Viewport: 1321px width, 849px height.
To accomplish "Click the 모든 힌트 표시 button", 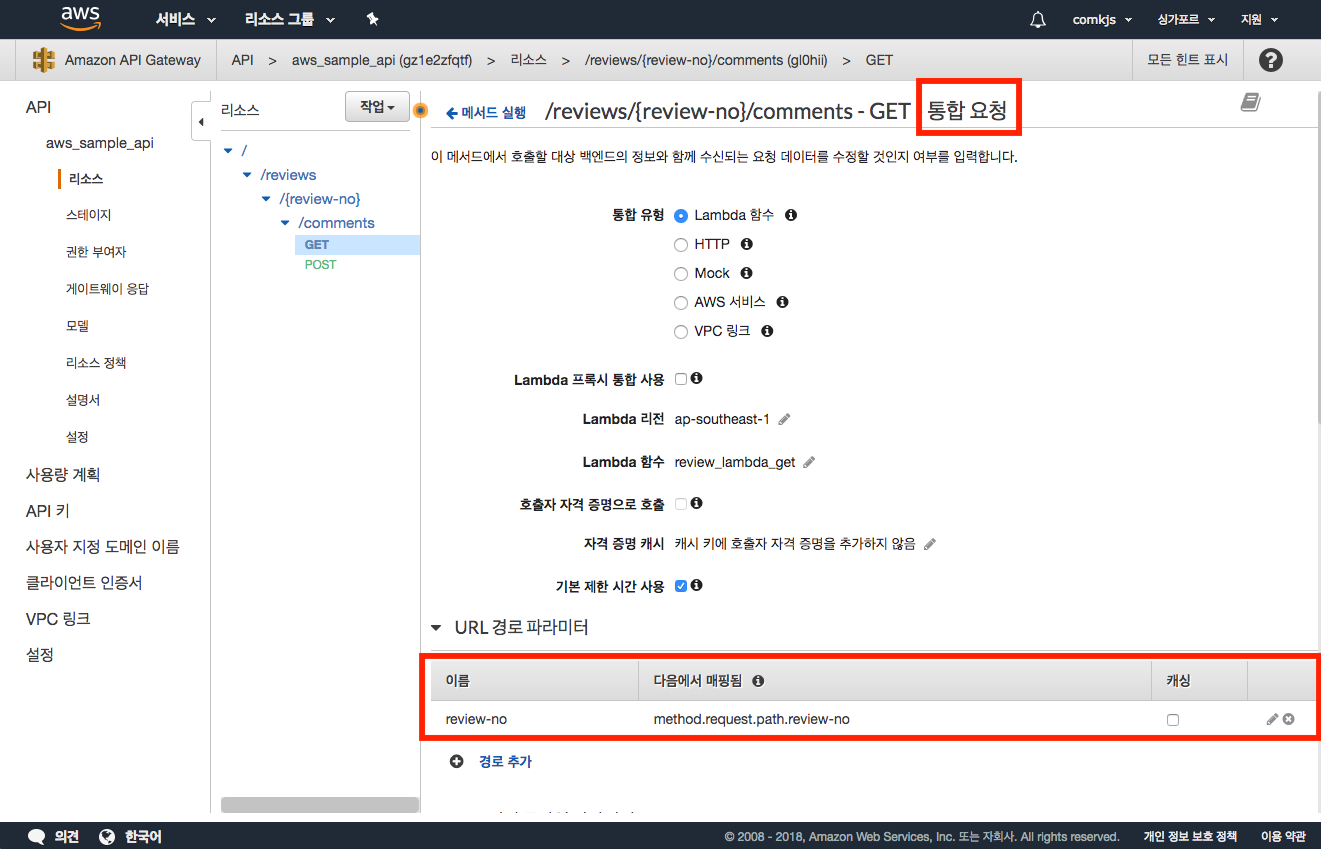I will point(1187,60).
